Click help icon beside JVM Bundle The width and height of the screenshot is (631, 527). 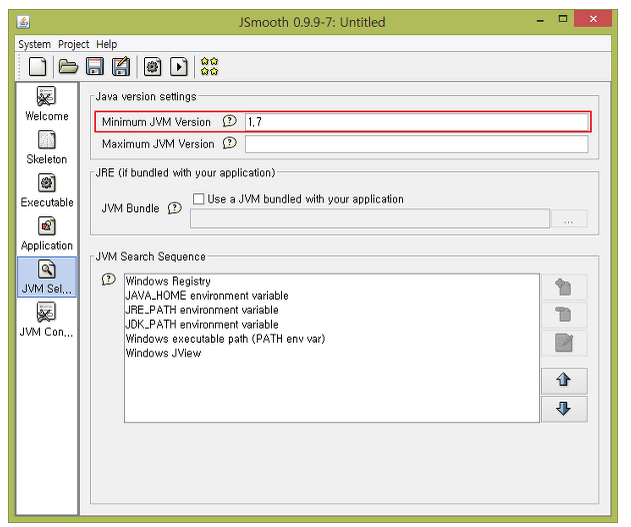coord(174,208)
